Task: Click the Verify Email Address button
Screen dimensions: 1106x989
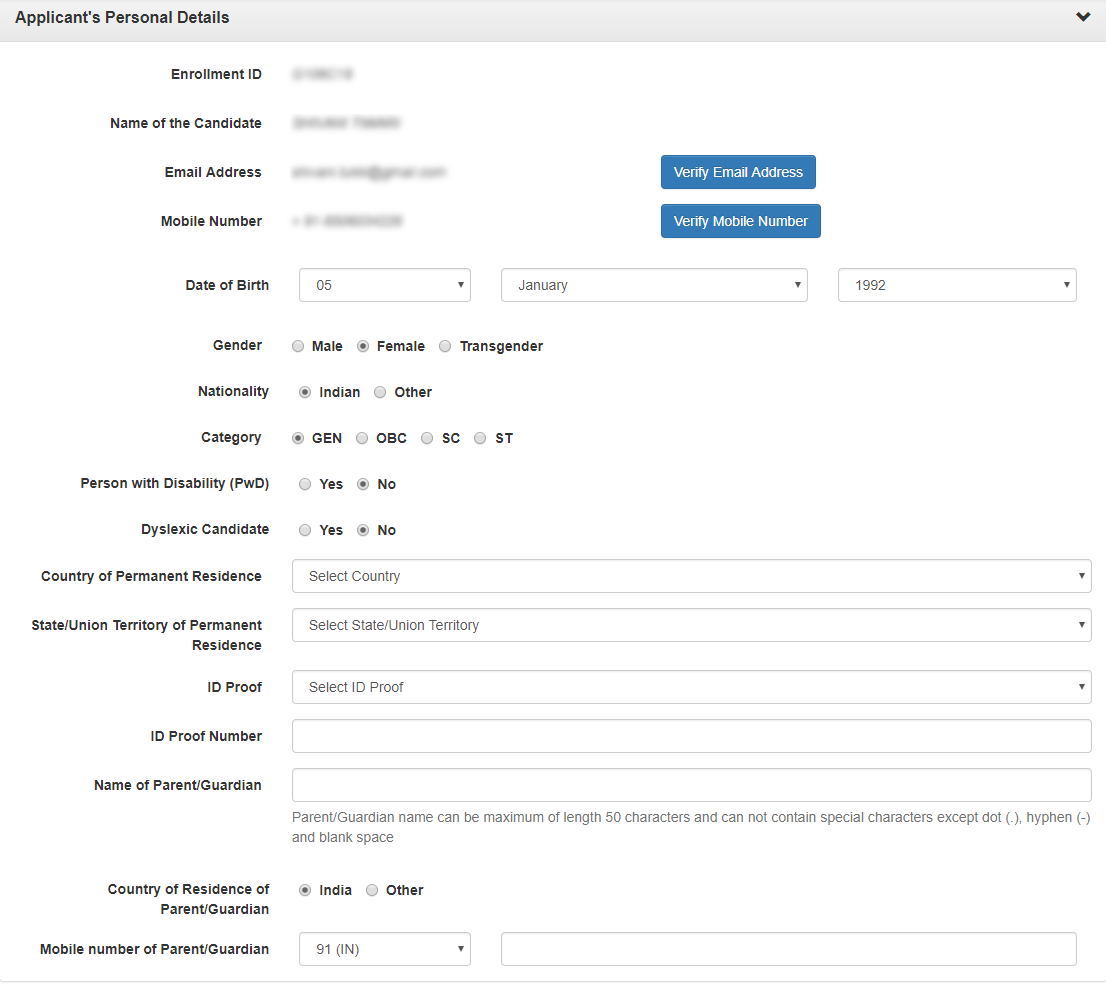Action: click(x=738, y=172)
